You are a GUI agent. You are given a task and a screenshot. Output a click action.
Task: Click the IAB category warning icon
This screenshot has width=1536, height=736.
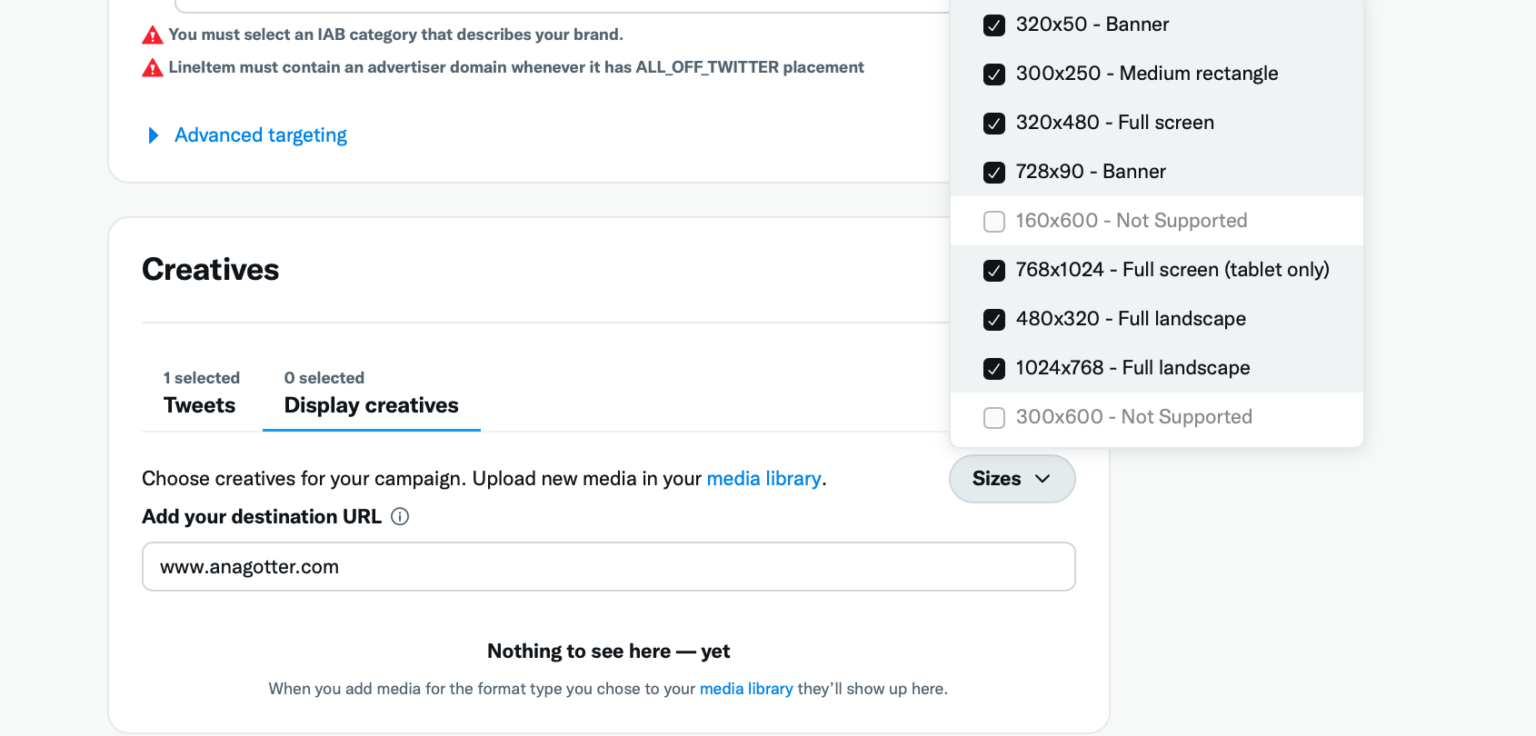click(152, 34)
